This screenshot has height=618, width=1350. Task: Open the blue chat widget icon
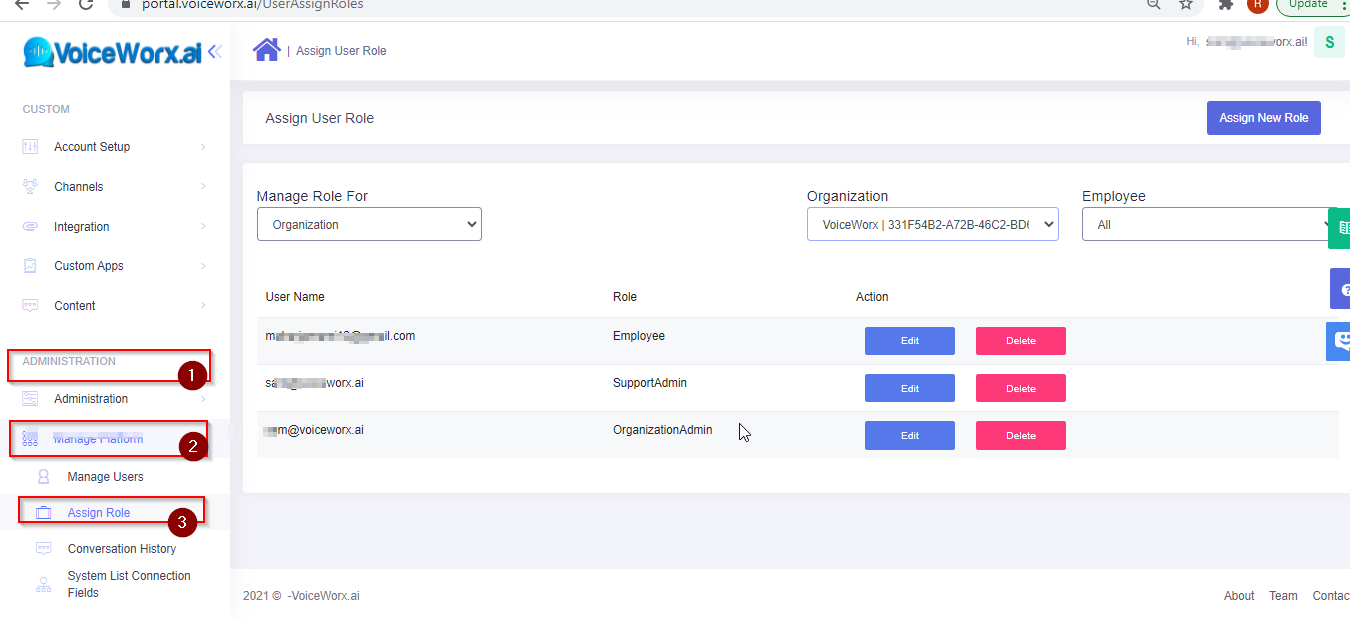[1339, 341]
